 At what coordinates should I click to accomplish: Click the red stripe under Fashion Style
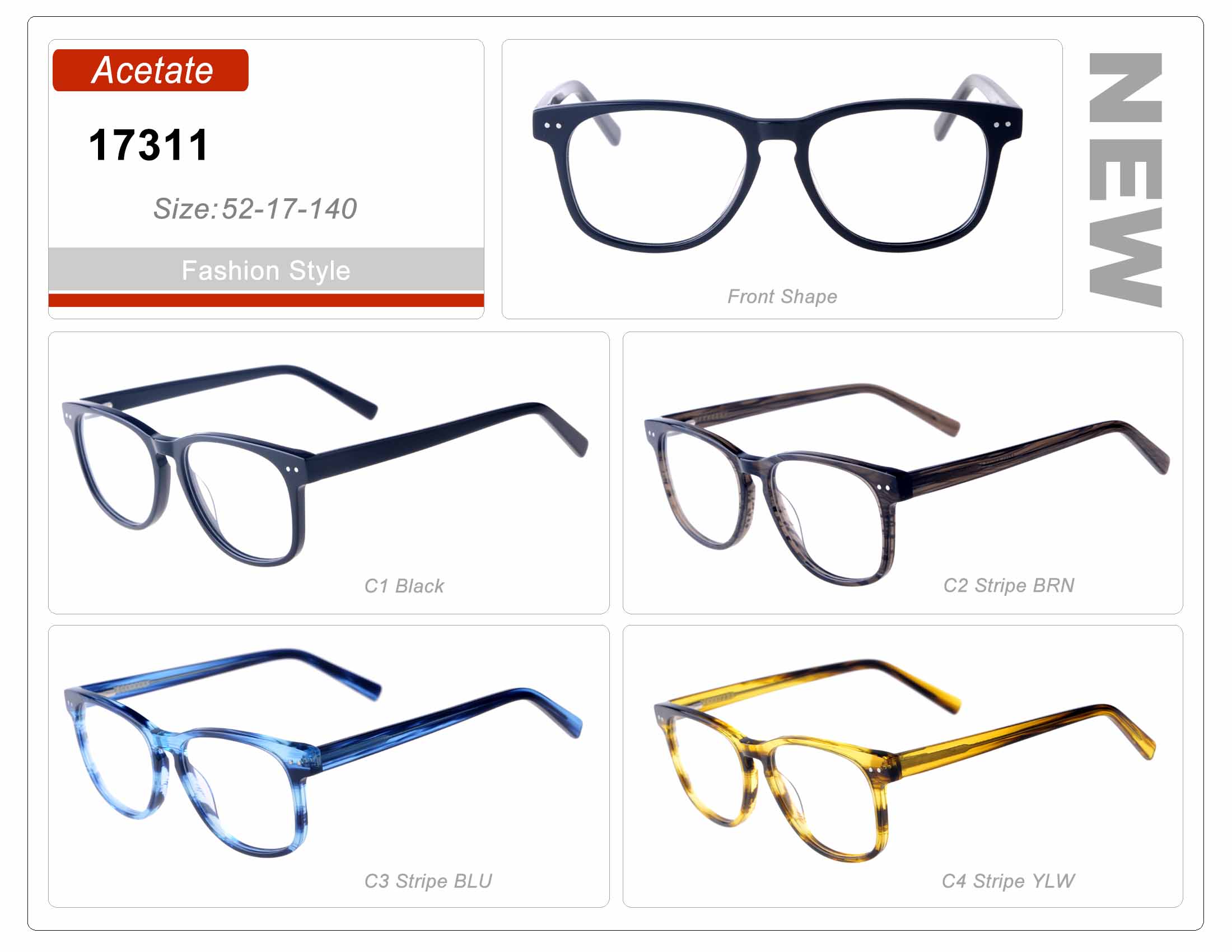pos(265,300)
